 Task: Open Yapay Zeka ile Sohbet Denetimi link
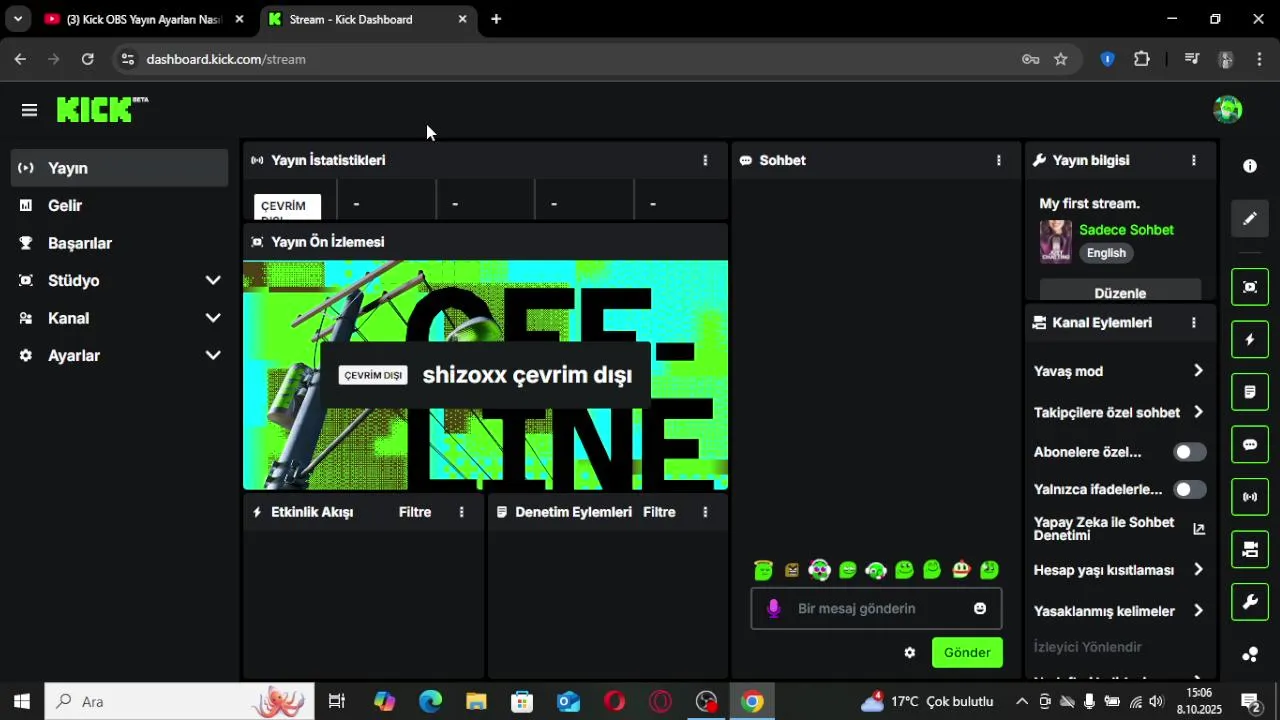point(1119,529)
